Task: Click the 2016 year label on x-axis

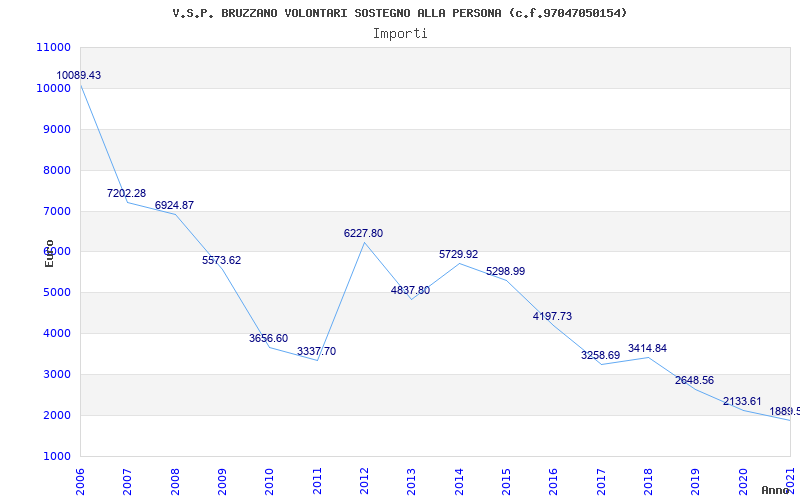Action: tap(554, 481)
